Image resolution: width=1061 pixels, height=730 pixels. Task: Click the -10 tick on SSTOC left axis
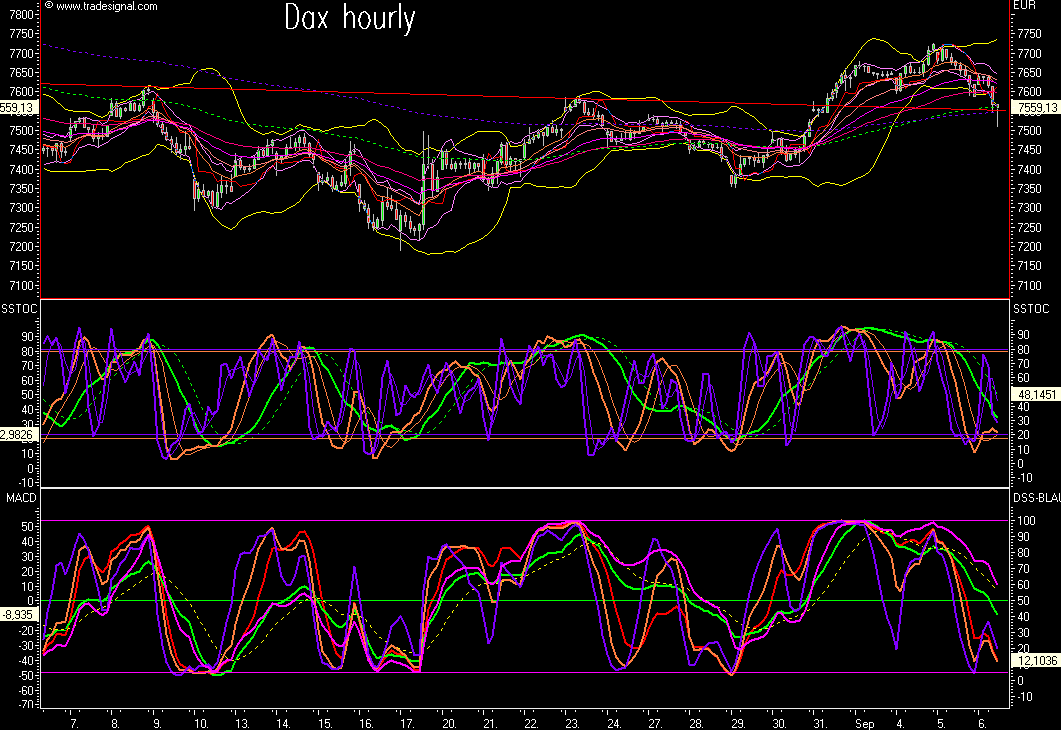(x=26, y=483)
